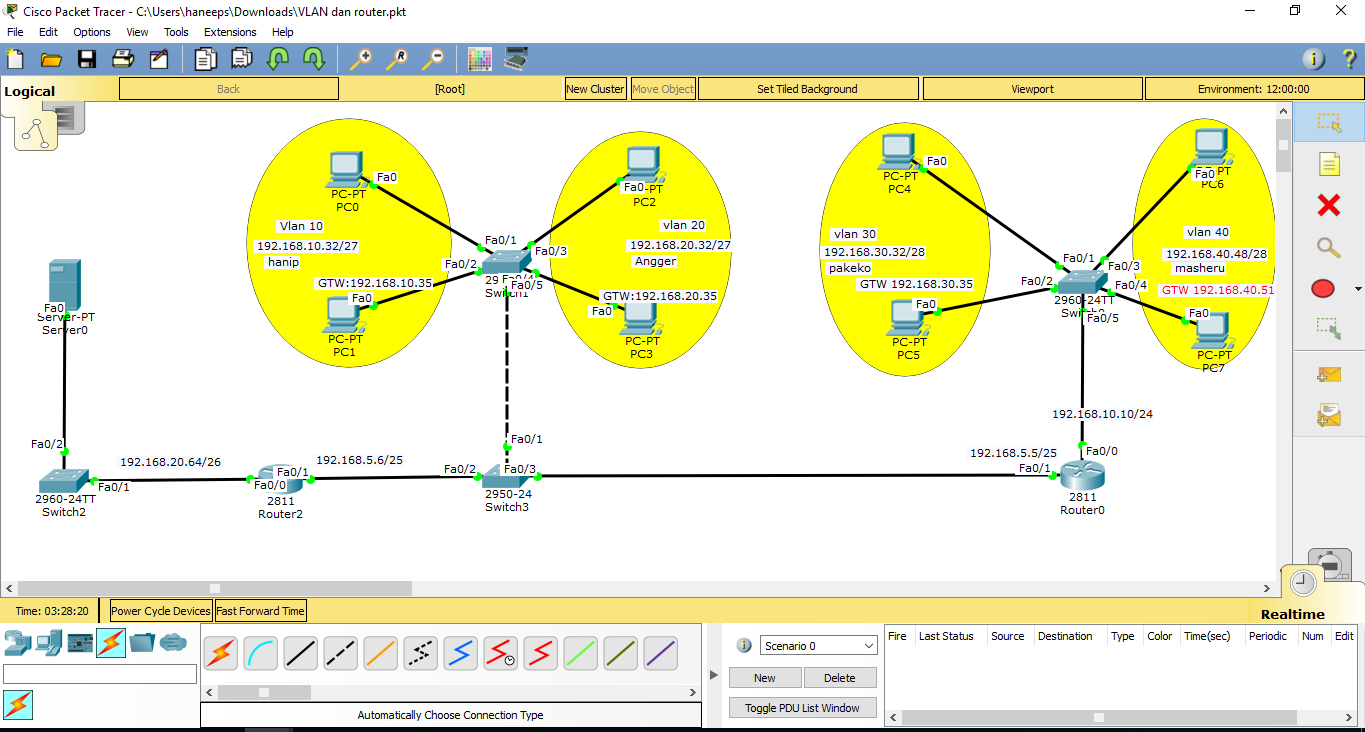
Task: Open the Extensions menu
Action: tap(230, 31)
